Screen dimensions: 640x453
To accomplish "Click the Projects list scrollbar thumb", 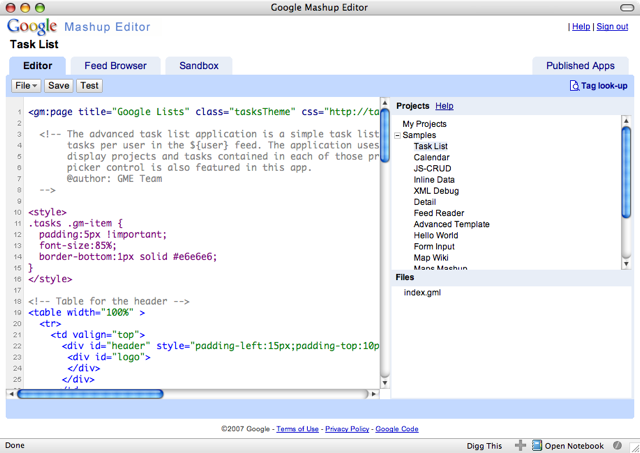I will [x=626, y=172].
